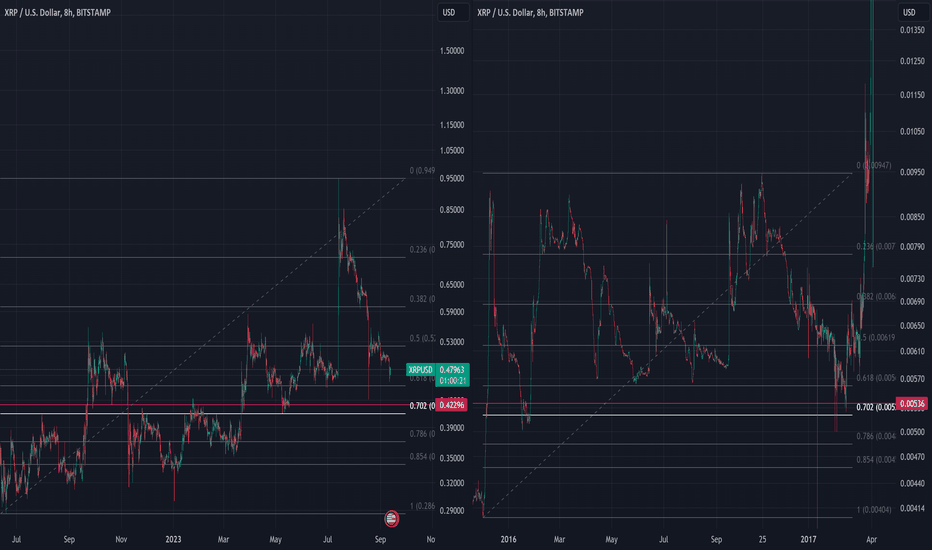Click the 0.00570 price scale label
932x550 pixels.
pyautogui.click(x=912, y=379)
